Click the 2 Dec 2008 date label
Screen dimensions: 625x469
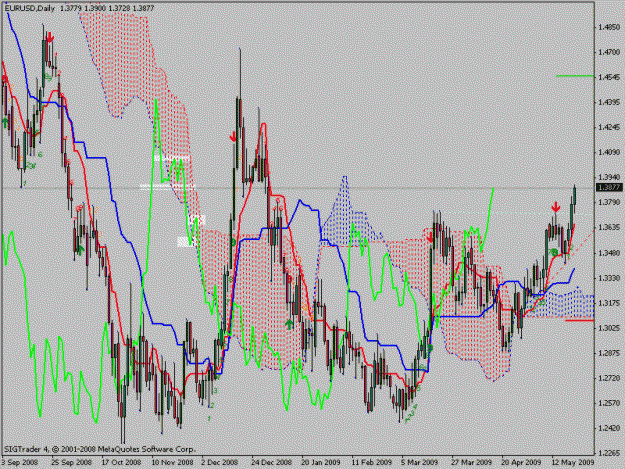220,462
